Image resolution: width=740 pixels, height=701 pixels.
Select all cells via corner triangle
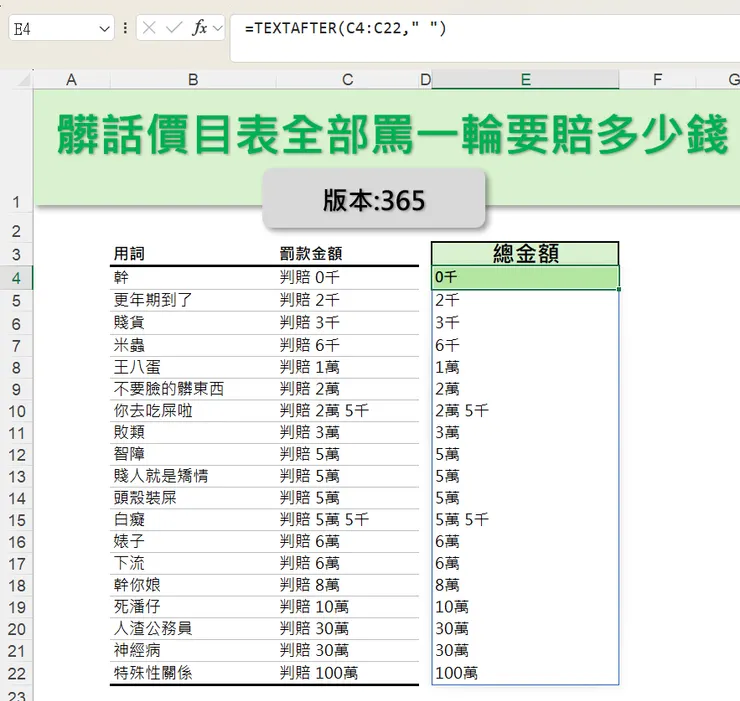pos(25,80)
